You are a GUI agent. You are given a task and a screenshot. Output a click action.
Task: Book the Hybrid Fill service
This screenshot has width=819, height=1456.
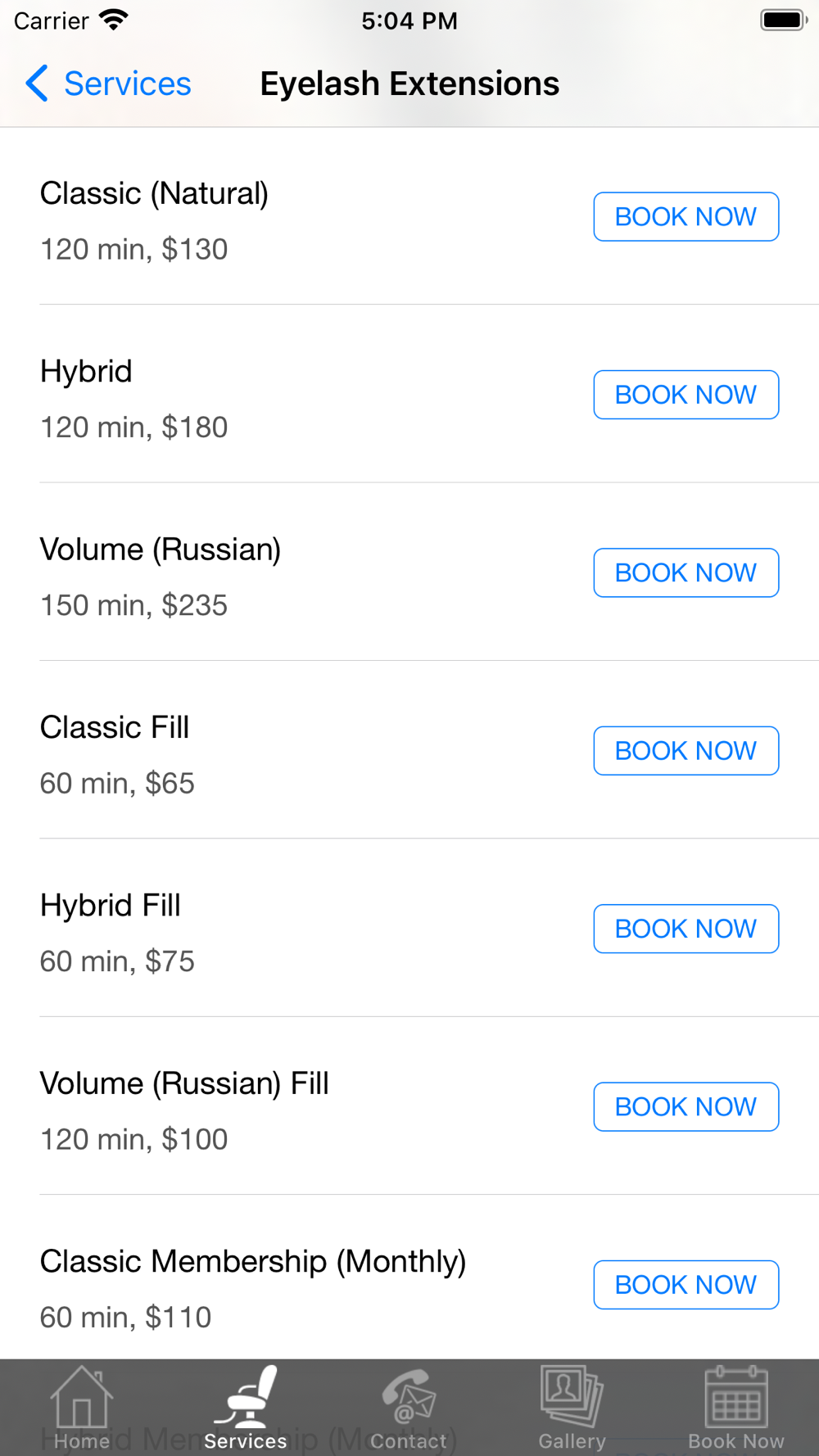[x=686, y=929]
